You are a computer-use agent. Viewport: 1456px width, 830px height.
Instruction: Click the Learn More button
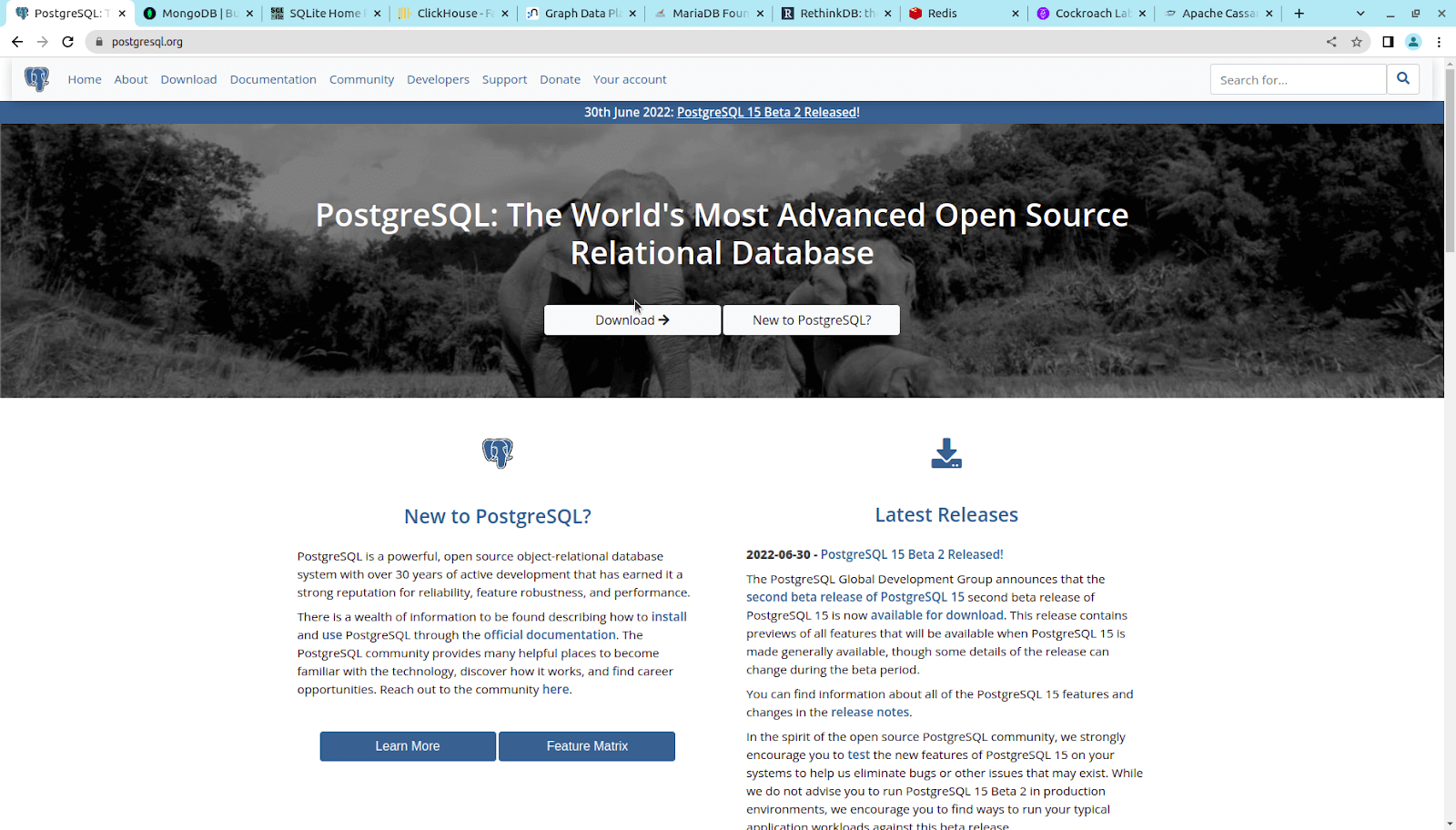(408, 746)
